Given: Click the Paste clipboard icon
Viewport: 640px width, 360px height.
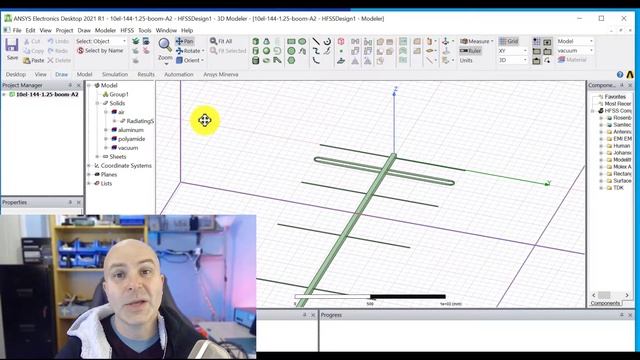Looking at the screenshot, I should (27, 60).
